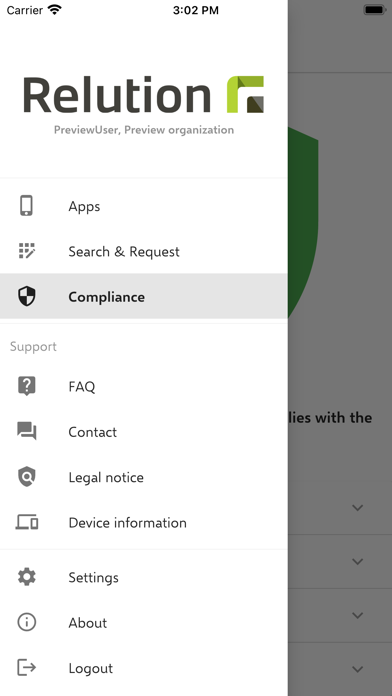Screen dimensions: 392x696
Task: Tap the Relution logo
Action: pyautogui.click(x=143, y=95)
